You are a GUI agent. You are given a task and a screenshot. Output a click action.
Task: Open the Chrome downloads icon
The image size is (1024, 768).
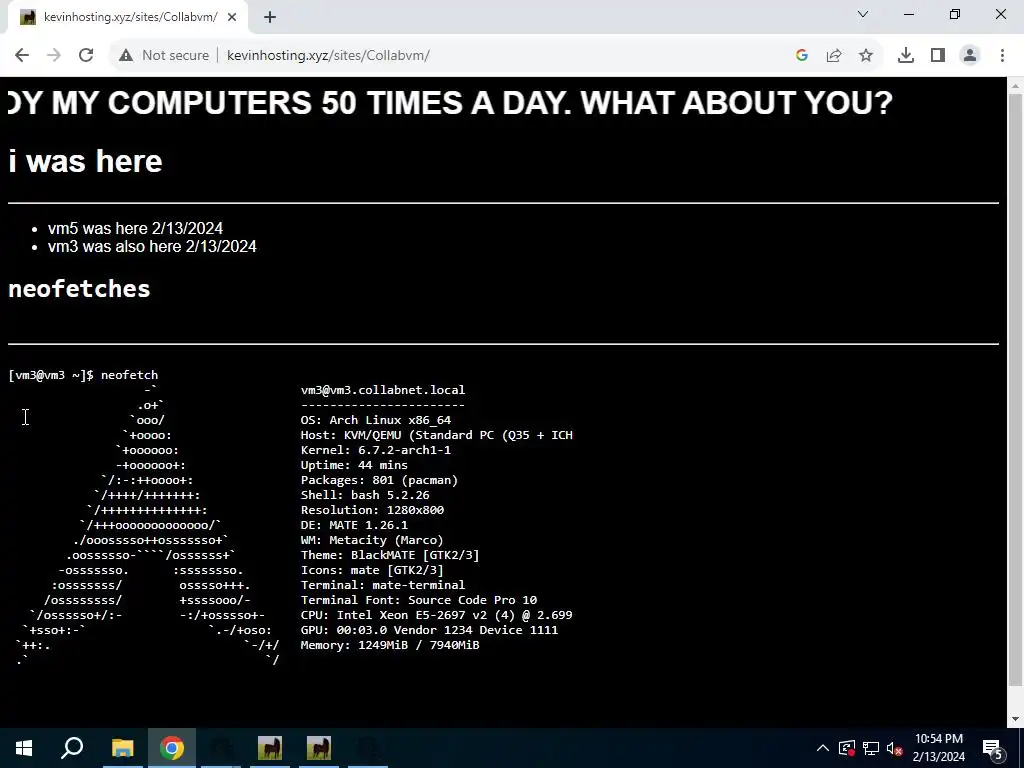coord(906,56)
